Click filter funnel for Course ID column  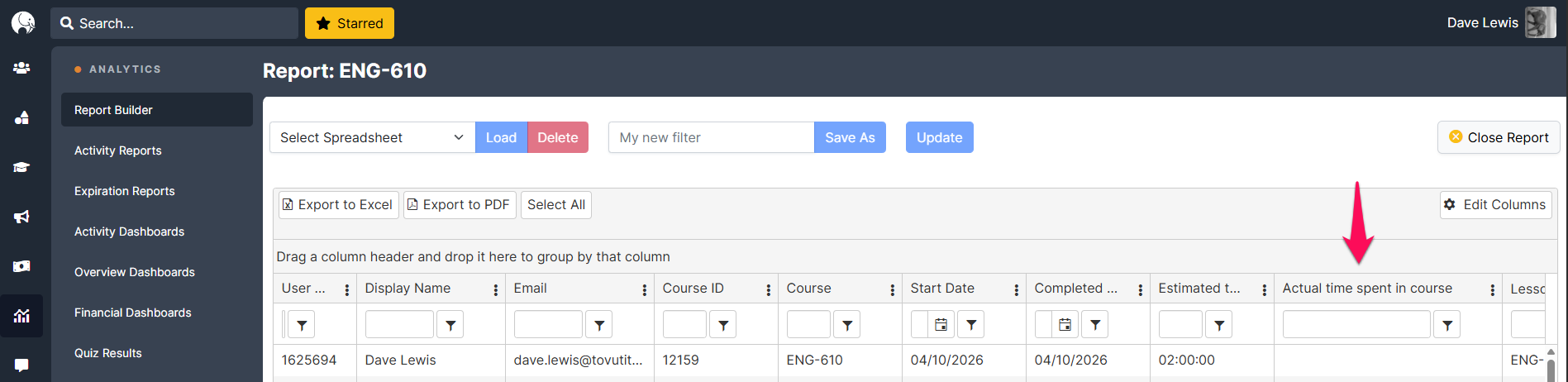(723, 325)
